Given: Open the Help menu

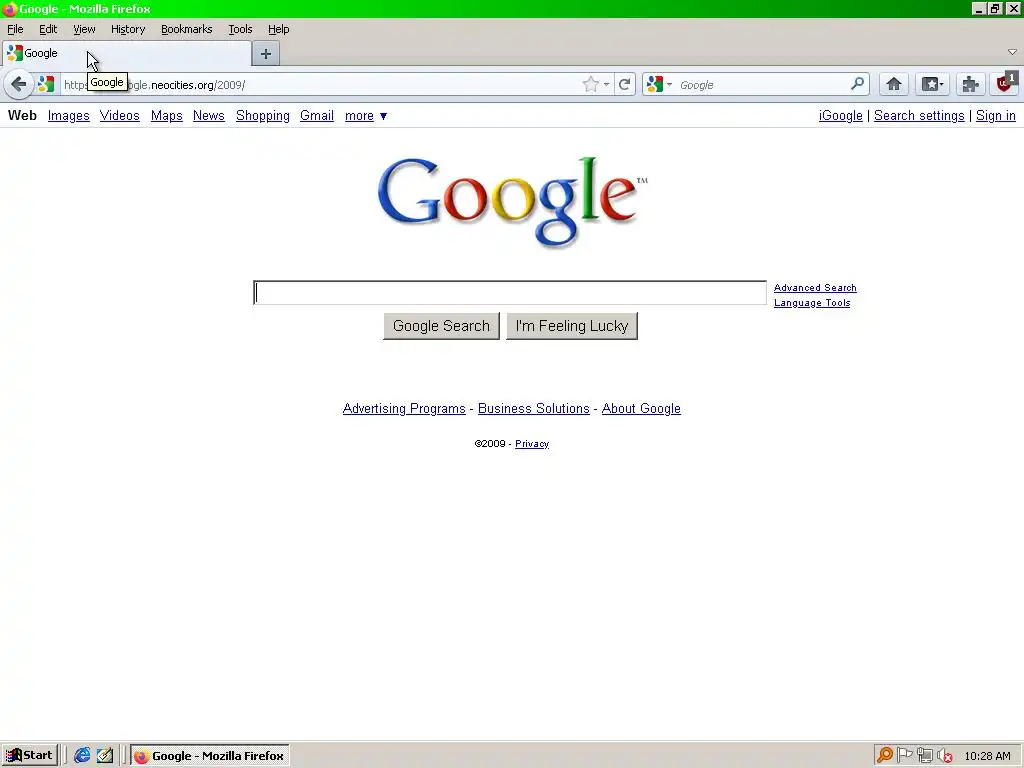Looking at the screenshot, I should [278, 29].
